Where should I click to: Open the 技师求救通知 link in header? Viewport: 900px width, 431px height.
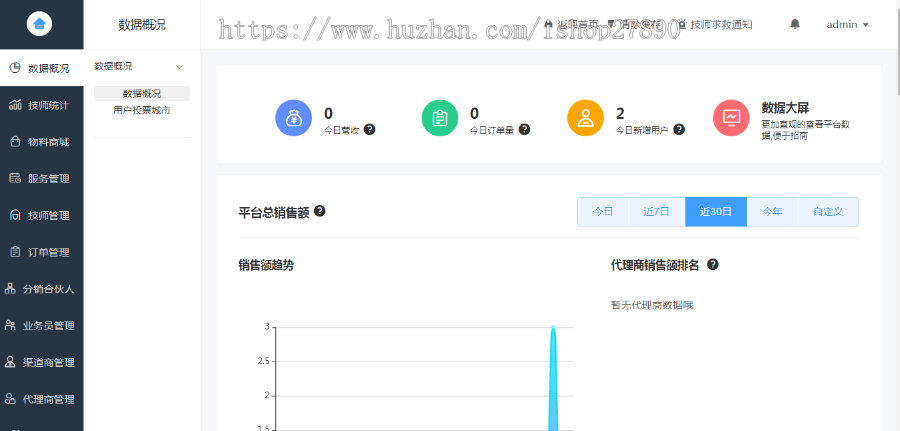[714, 24]
